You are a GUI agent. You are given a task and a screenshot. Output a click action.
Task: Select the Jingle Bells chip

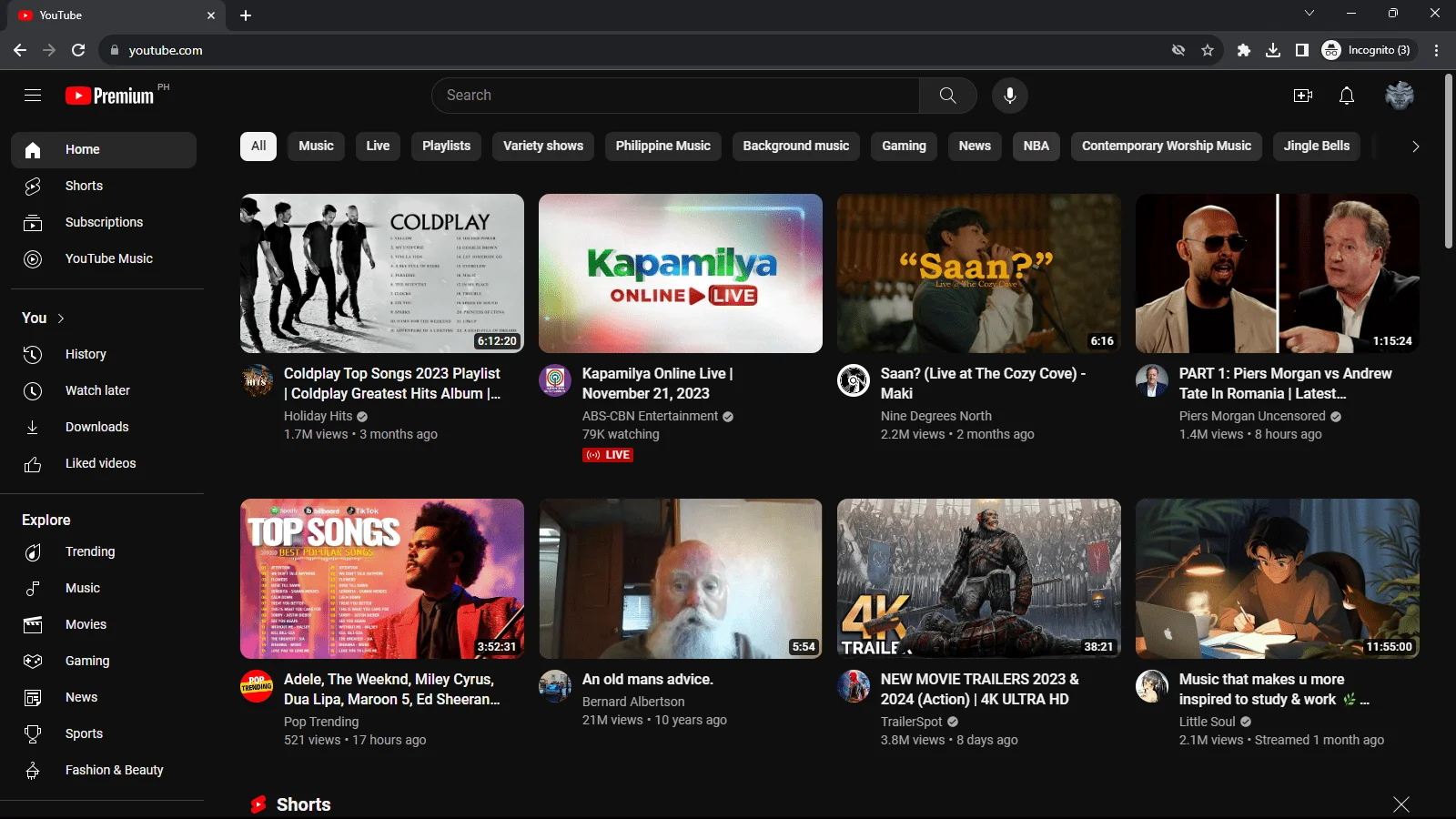coord(1317,146)
